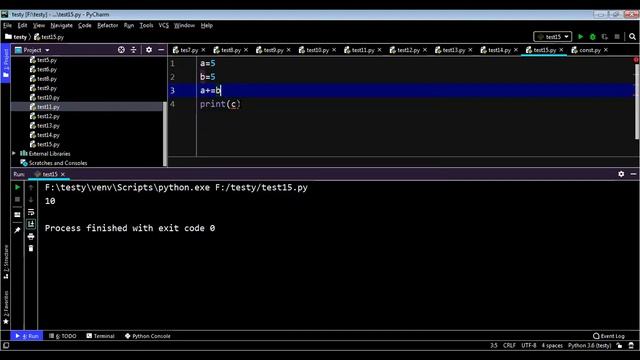Screen dimensions: 640x360
Task: Collapse all in Project panel
Action: [133, 50]
